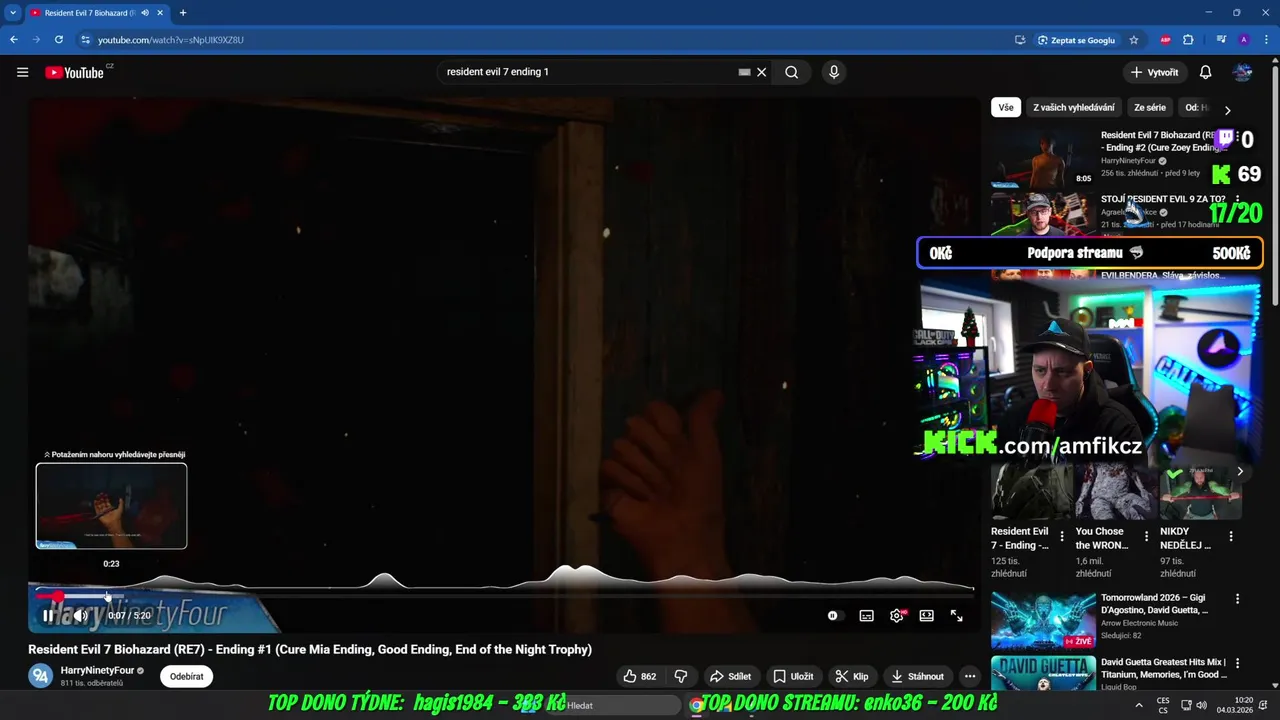Open the YouTube account avatar menu
Screen dimensions: 1280x720
point(1243,72)
